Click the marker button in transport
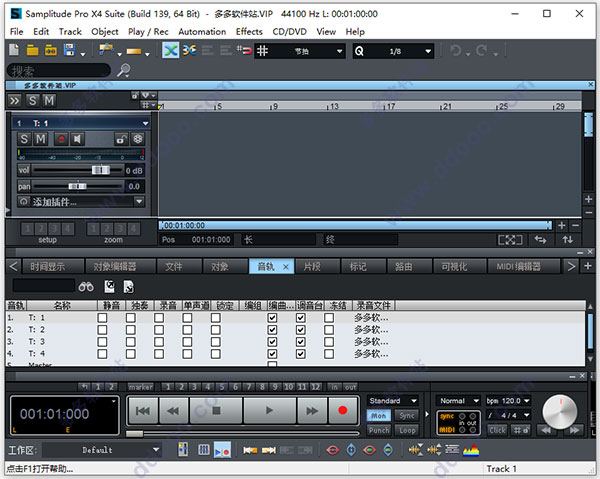 click(140, 387)
